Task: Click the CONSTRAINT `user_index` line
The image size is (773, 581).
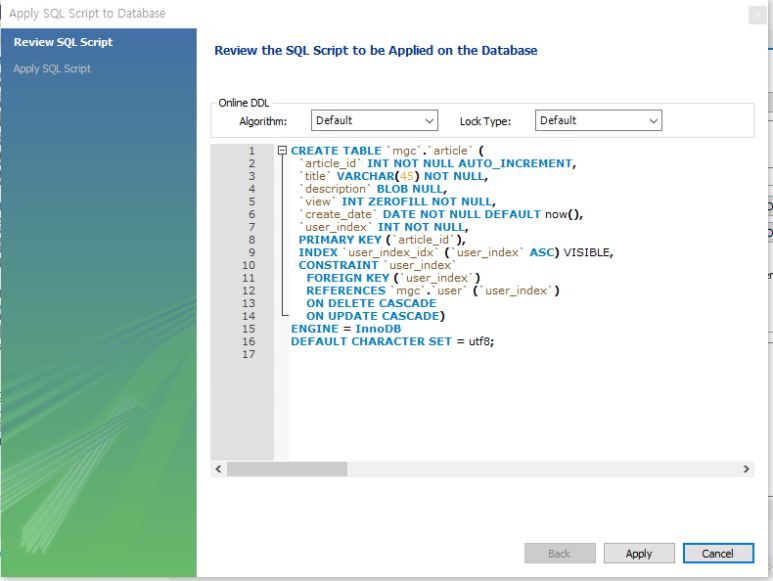Action: click(x=378, y=266)
